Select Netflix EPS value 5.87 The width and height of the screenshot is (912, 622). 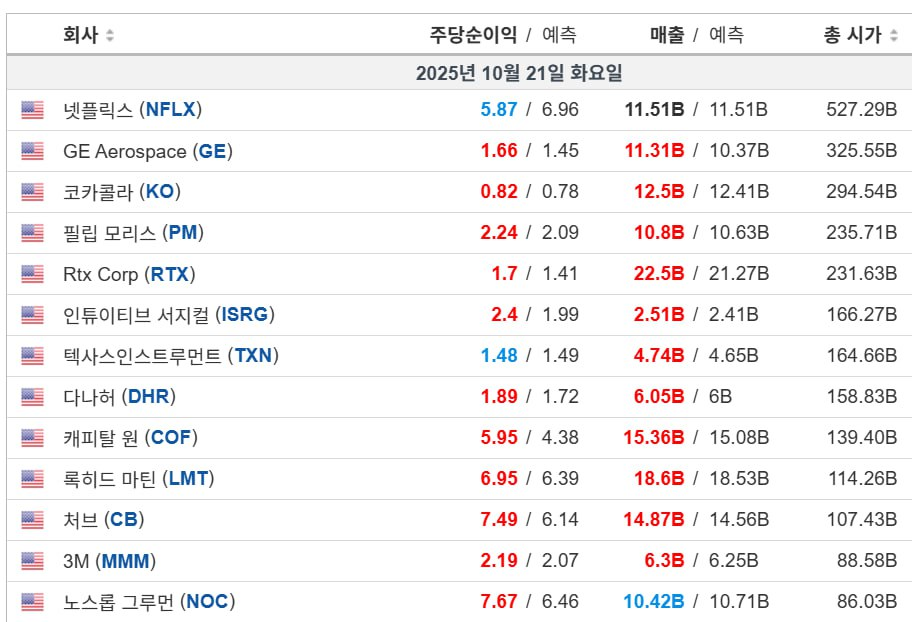498,109
